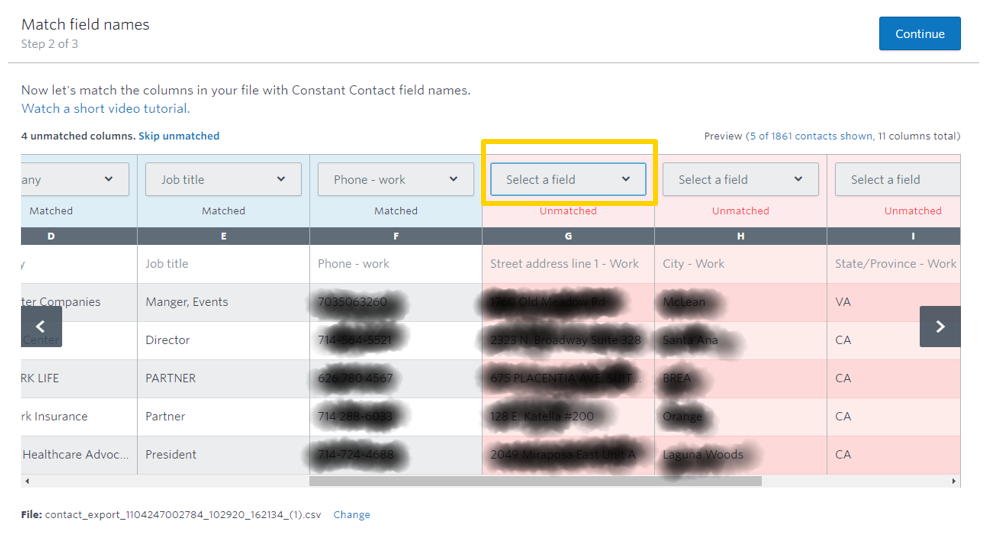The image size is (1003, 553).
Task: Click the Matched label under Job title dropdown
Action: [223, 211]
